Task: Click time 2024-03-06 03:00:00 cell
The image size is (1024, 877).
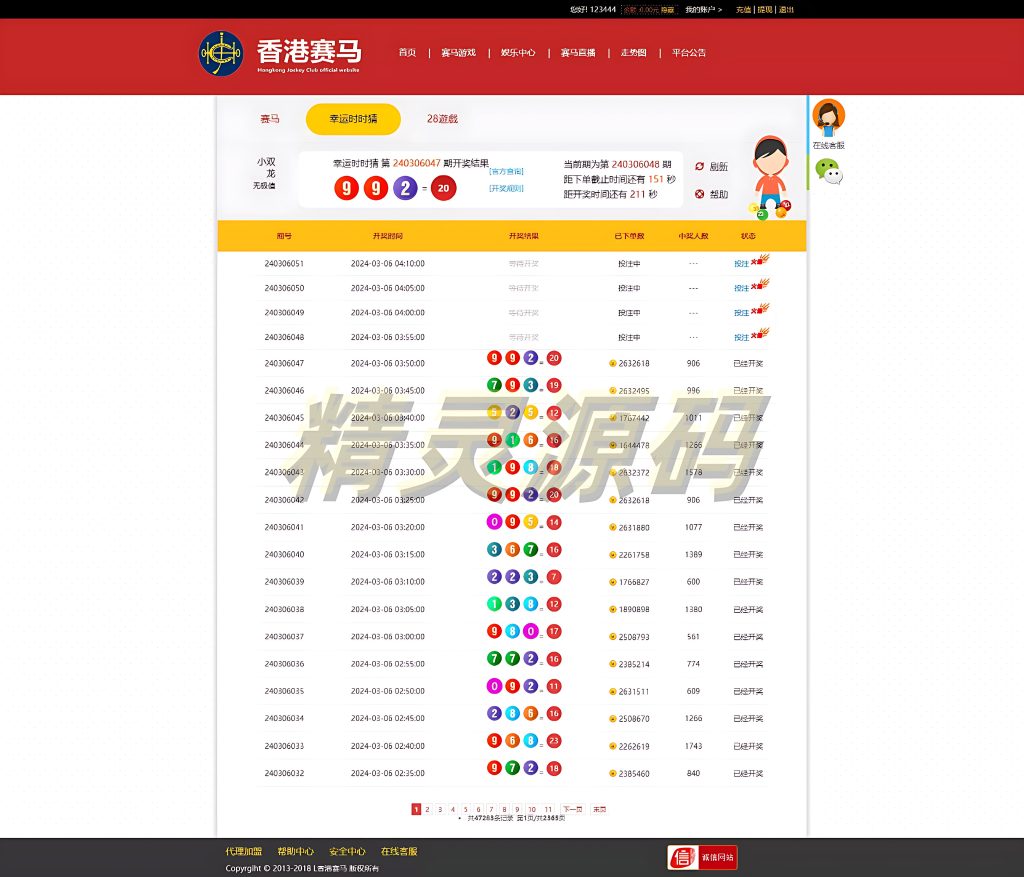Action: 388,637
